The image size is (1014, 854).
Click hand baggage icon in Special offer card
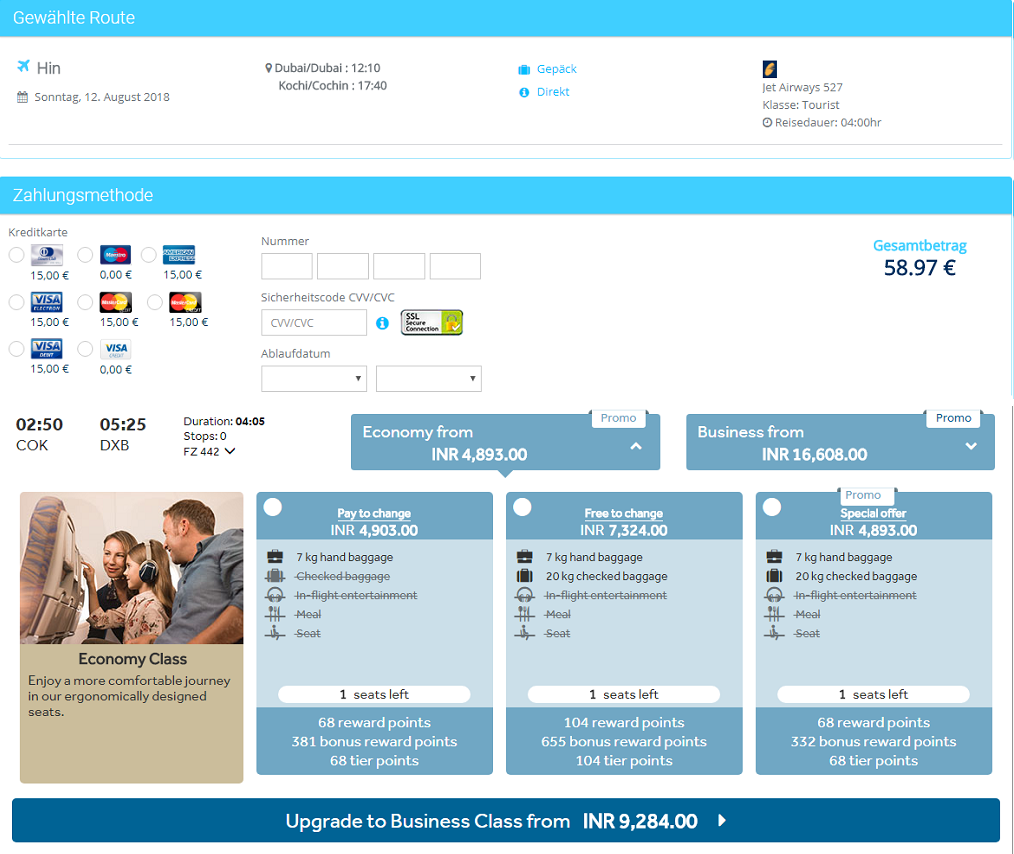coord(774,557)
